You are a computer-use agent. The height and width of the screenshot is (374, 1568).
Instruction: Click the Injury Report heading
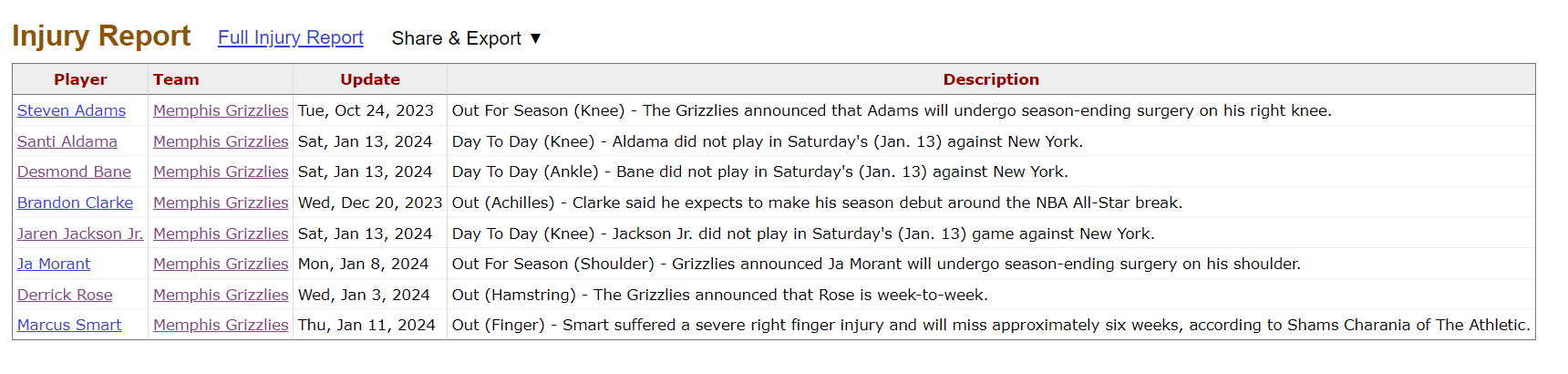tap(101, 36)
